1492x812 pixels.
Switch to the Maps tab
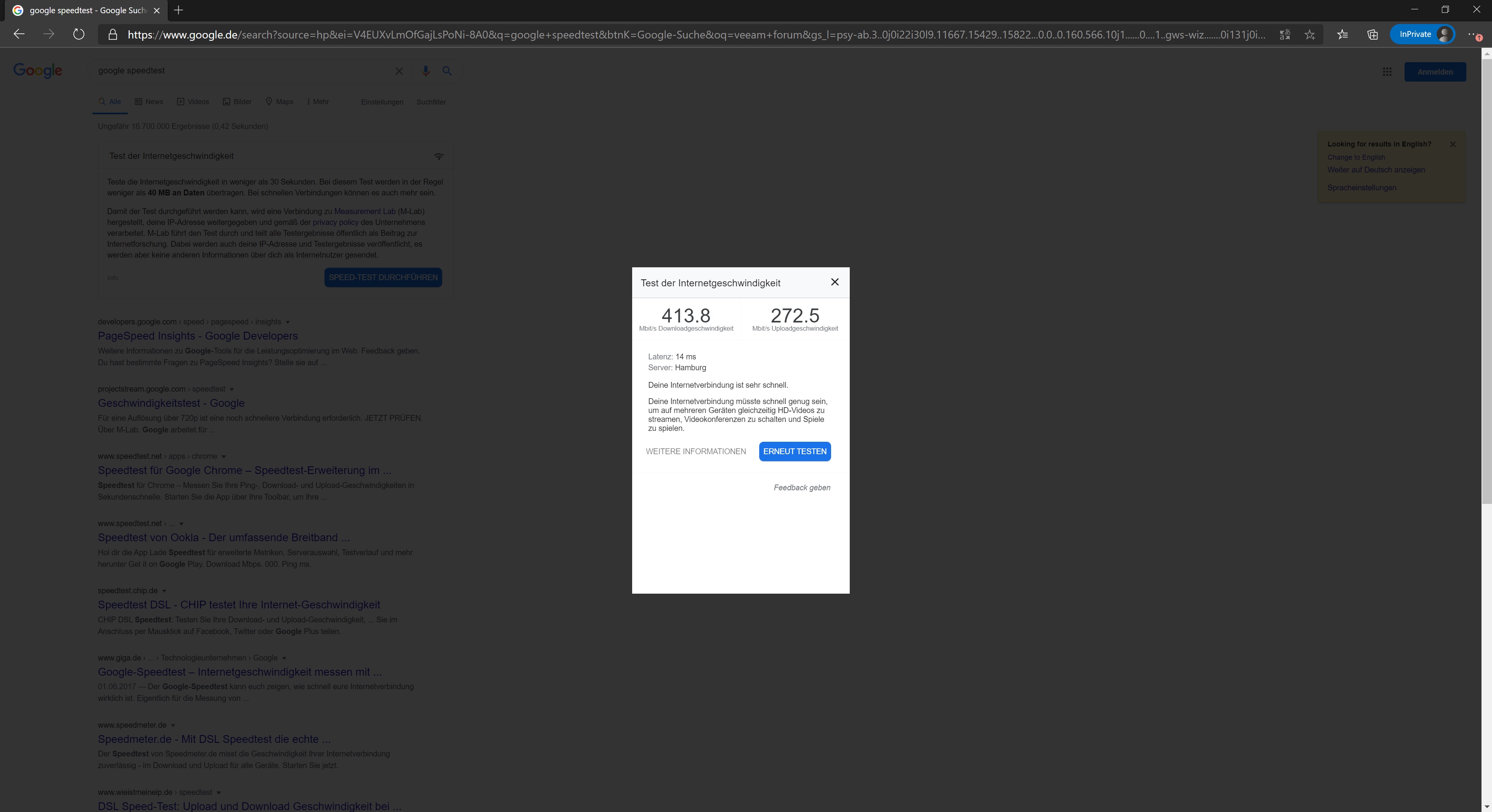click(x=279, y=102)
